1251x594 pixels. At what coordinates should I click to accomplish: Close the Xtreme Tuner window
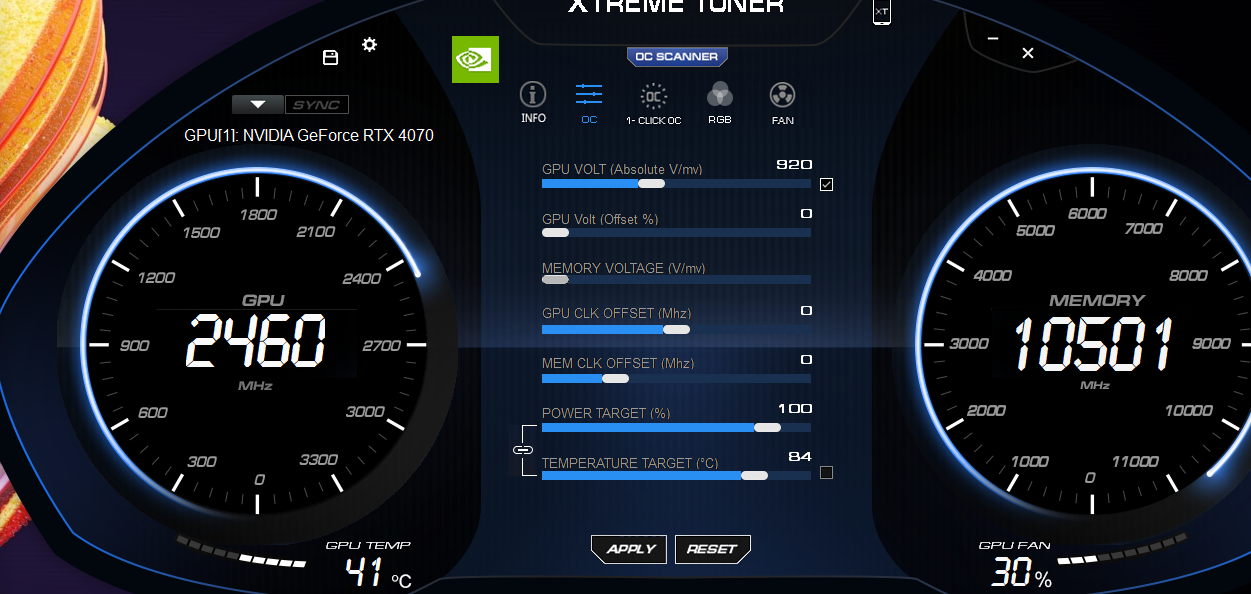tap(1028, 53)
